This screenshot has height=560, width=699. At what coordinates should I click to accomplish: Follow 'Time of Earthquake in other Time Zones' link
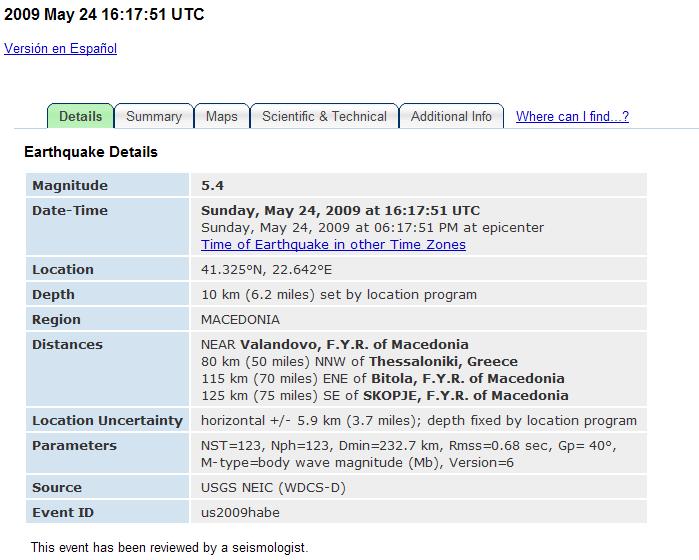(333, 244)
